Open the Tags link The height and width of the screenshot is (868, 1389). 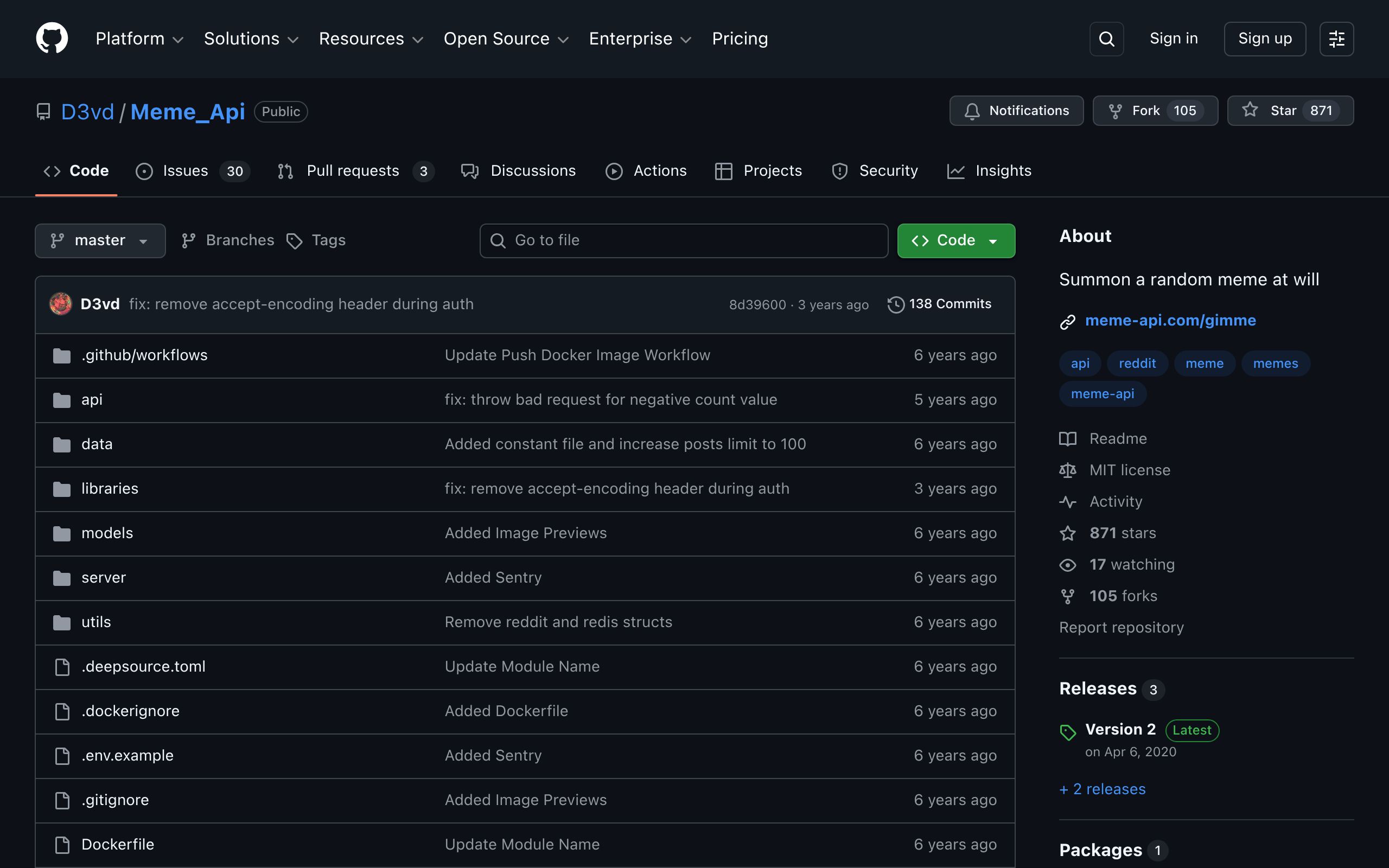[316, 240]
